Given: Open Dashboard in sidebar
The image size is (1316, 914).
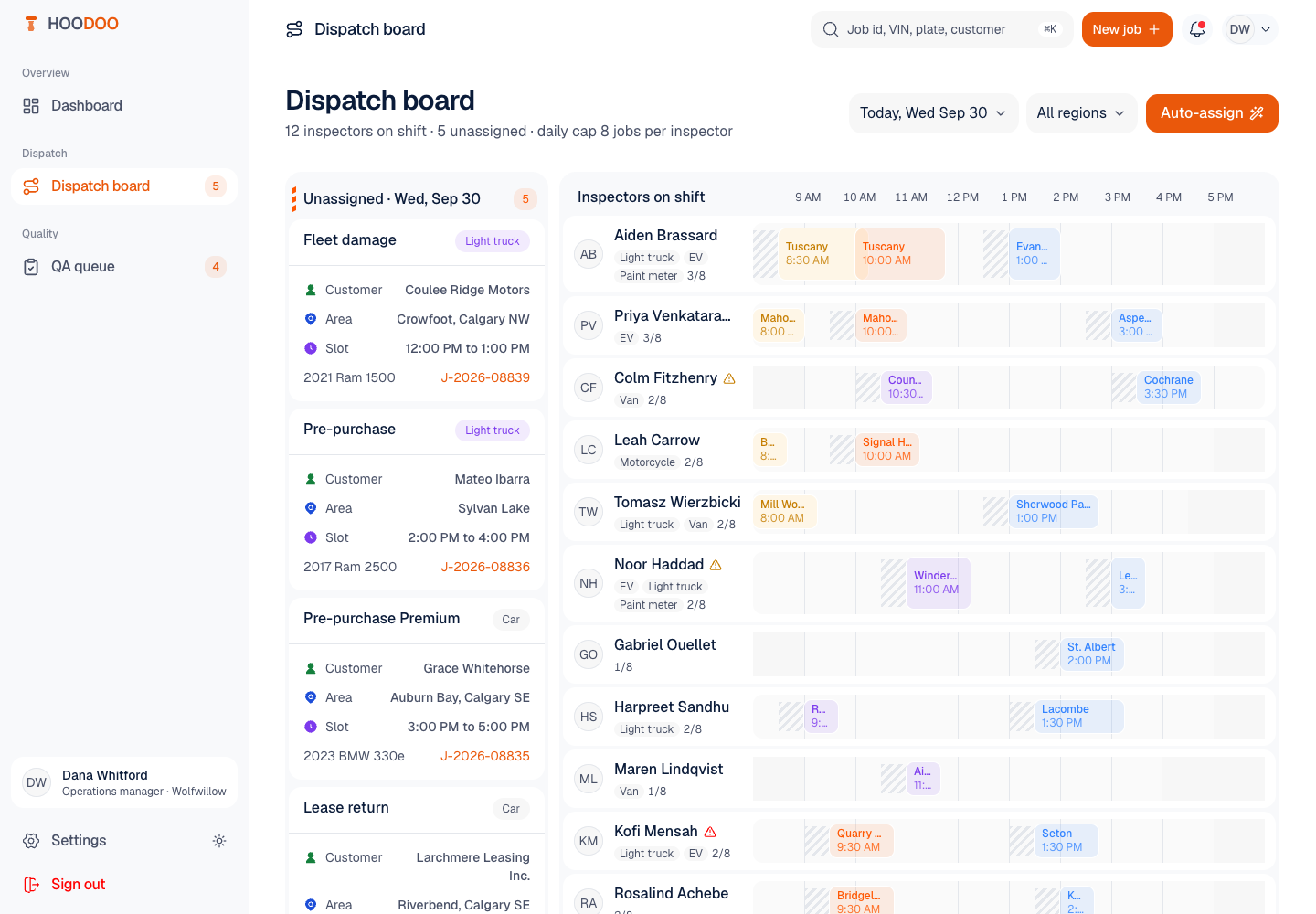Looking at the screenshot, I should (x=124, y=106).
